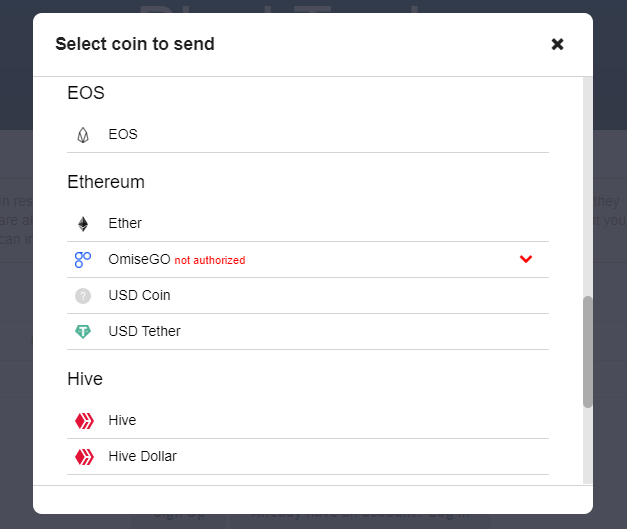Click the Hive Dollar red logo icon
The image size is (627, 529).
[x=84, y=457]
